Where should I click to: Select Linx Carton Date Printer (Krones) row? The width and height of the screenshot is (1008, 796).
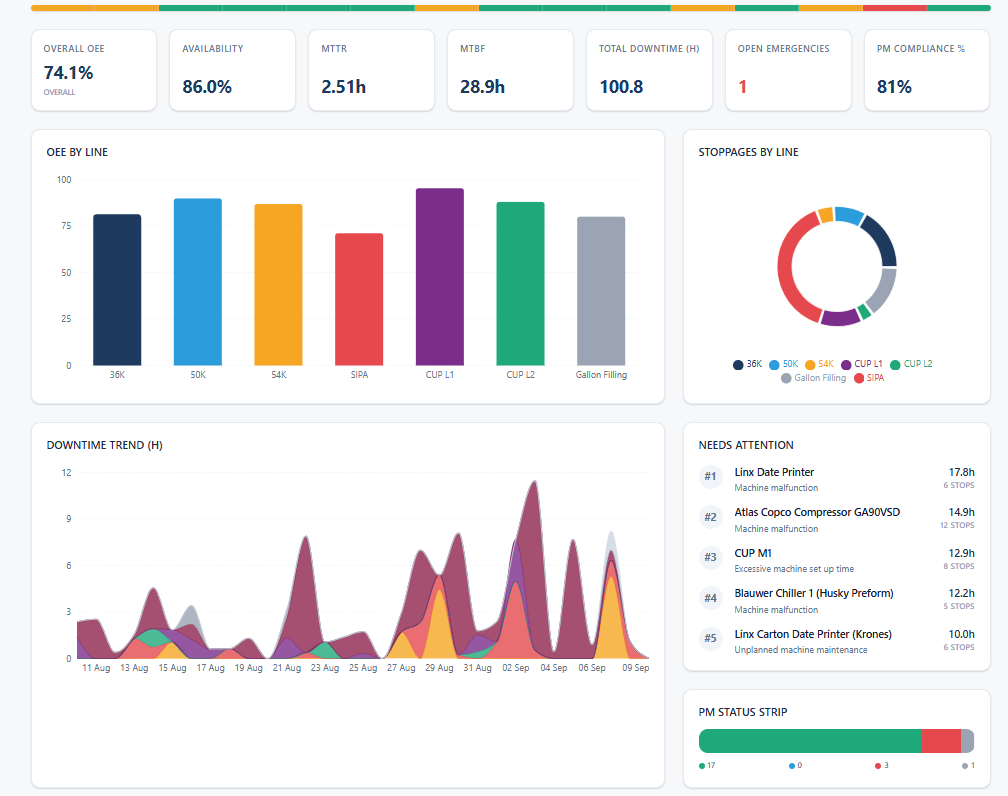click(836, 642)
